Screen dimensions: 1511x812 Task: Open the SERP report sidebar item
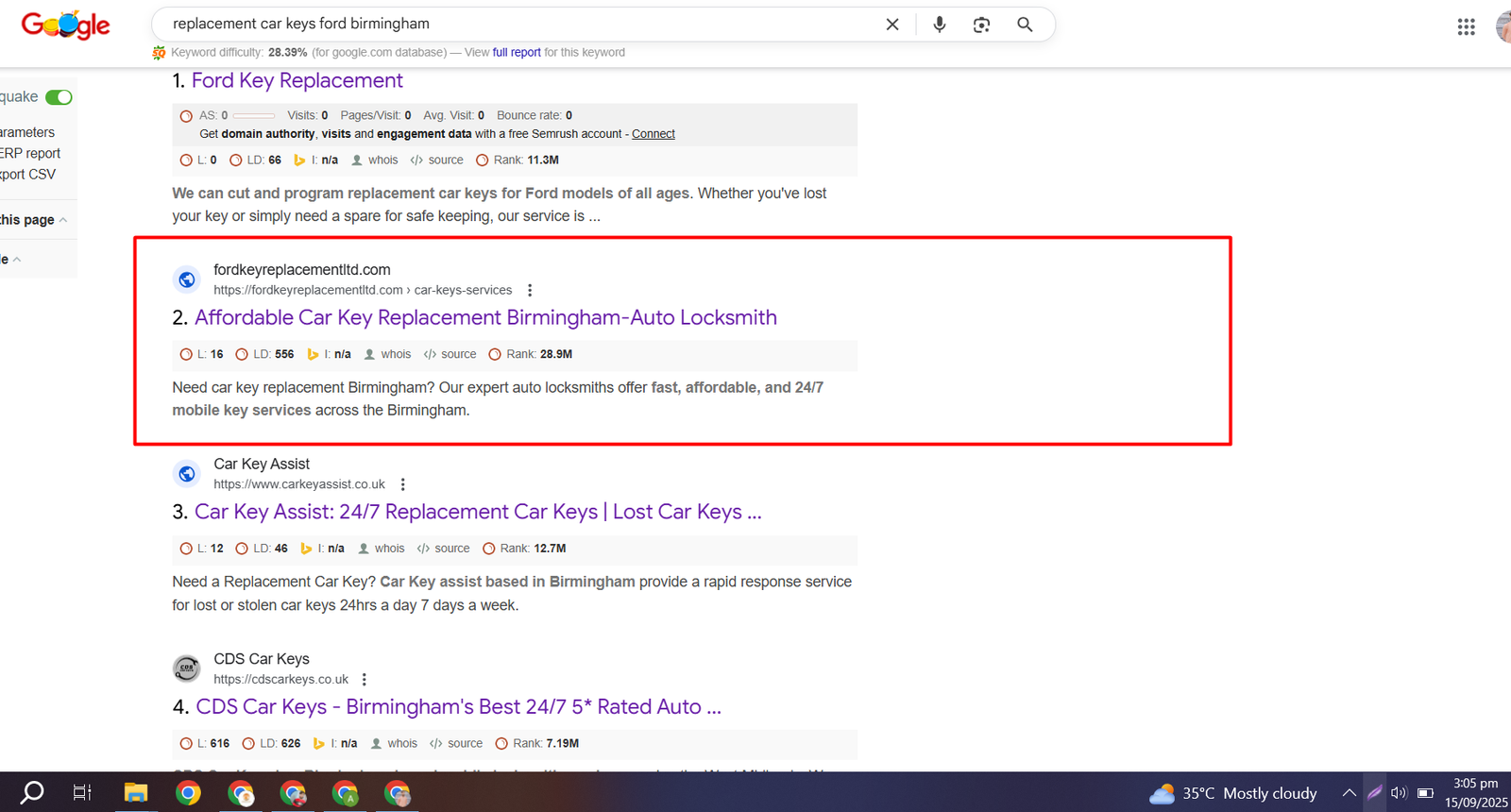(x=30, y=154)
